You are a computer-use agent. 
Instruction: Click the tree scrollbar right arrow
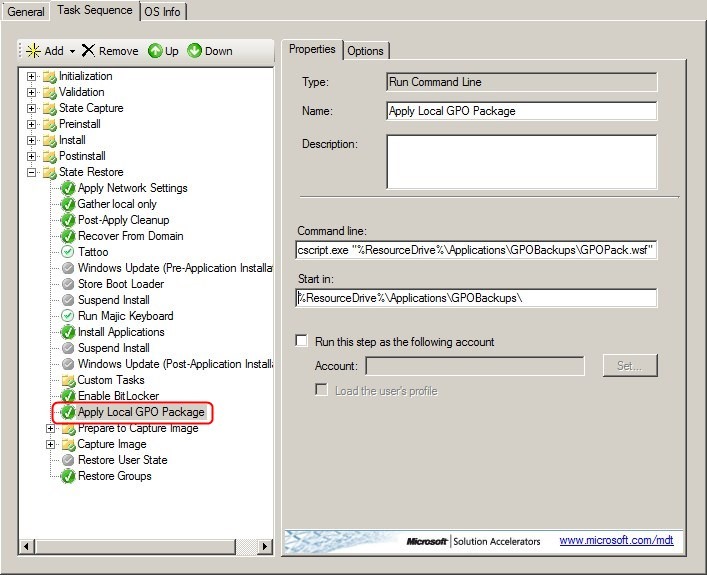[x=265, y=547]
